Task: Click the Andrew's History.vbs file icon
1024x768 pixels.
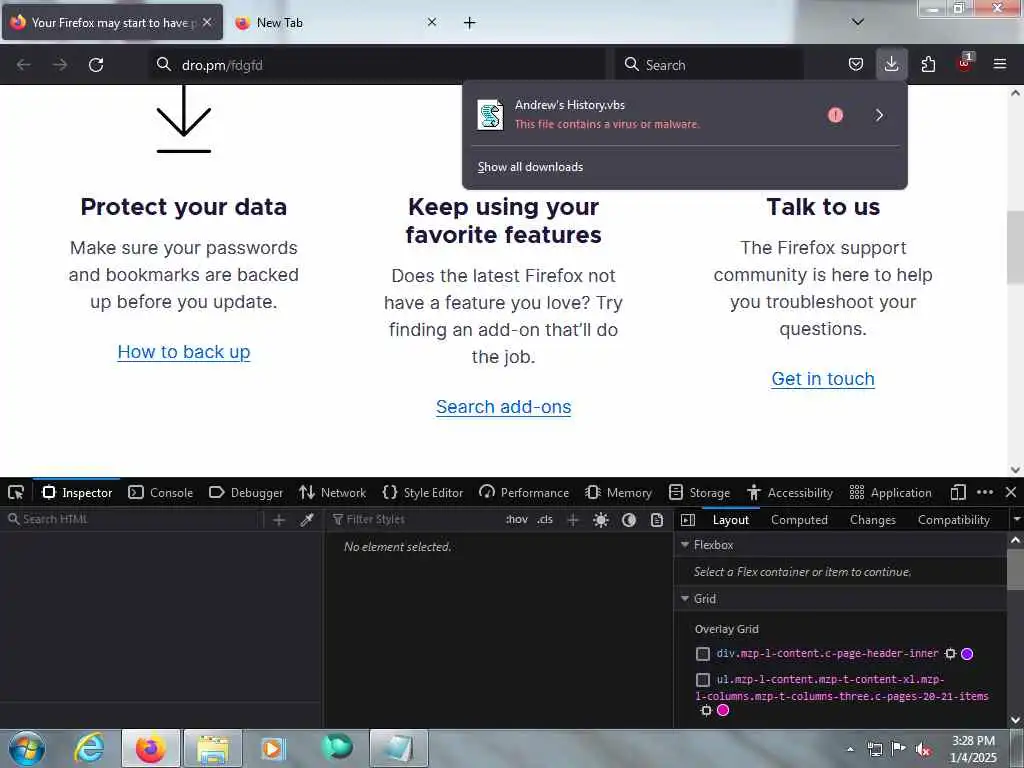Action: tap(490, 115)
